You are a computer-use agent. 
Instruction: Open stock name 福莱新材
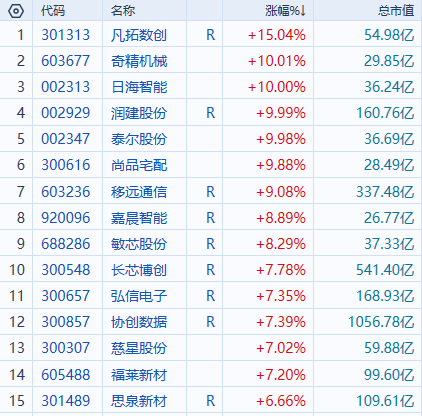[x=139, y=375]
